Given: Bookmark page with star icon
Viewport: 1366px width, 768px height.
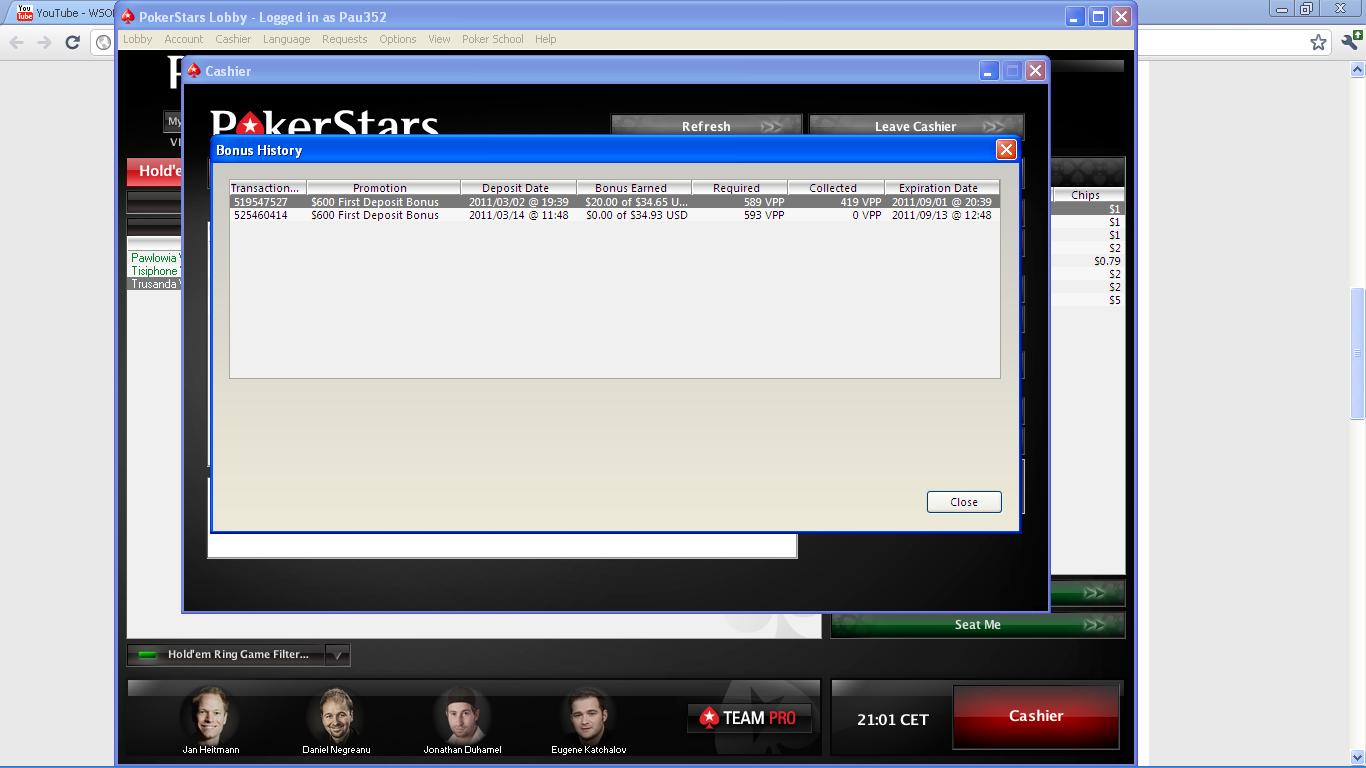Looking at the screenshot, I should point(1318,42).
